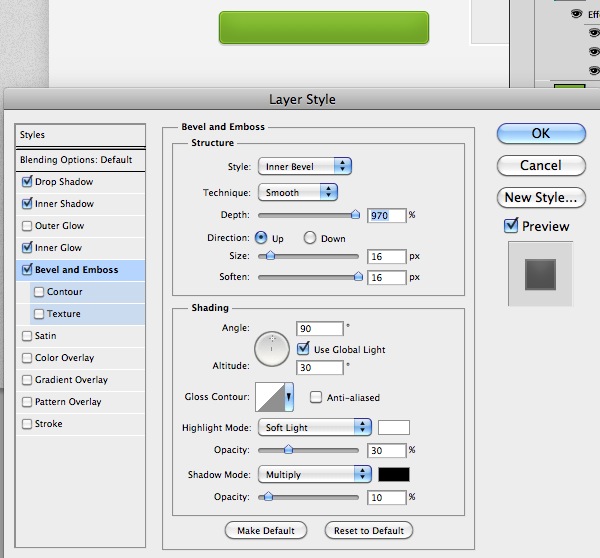Image resolution: width=600 pixels, height=558 pixels.
Task: Enable the Pattern Overlay checkbox
Action: 27,401
